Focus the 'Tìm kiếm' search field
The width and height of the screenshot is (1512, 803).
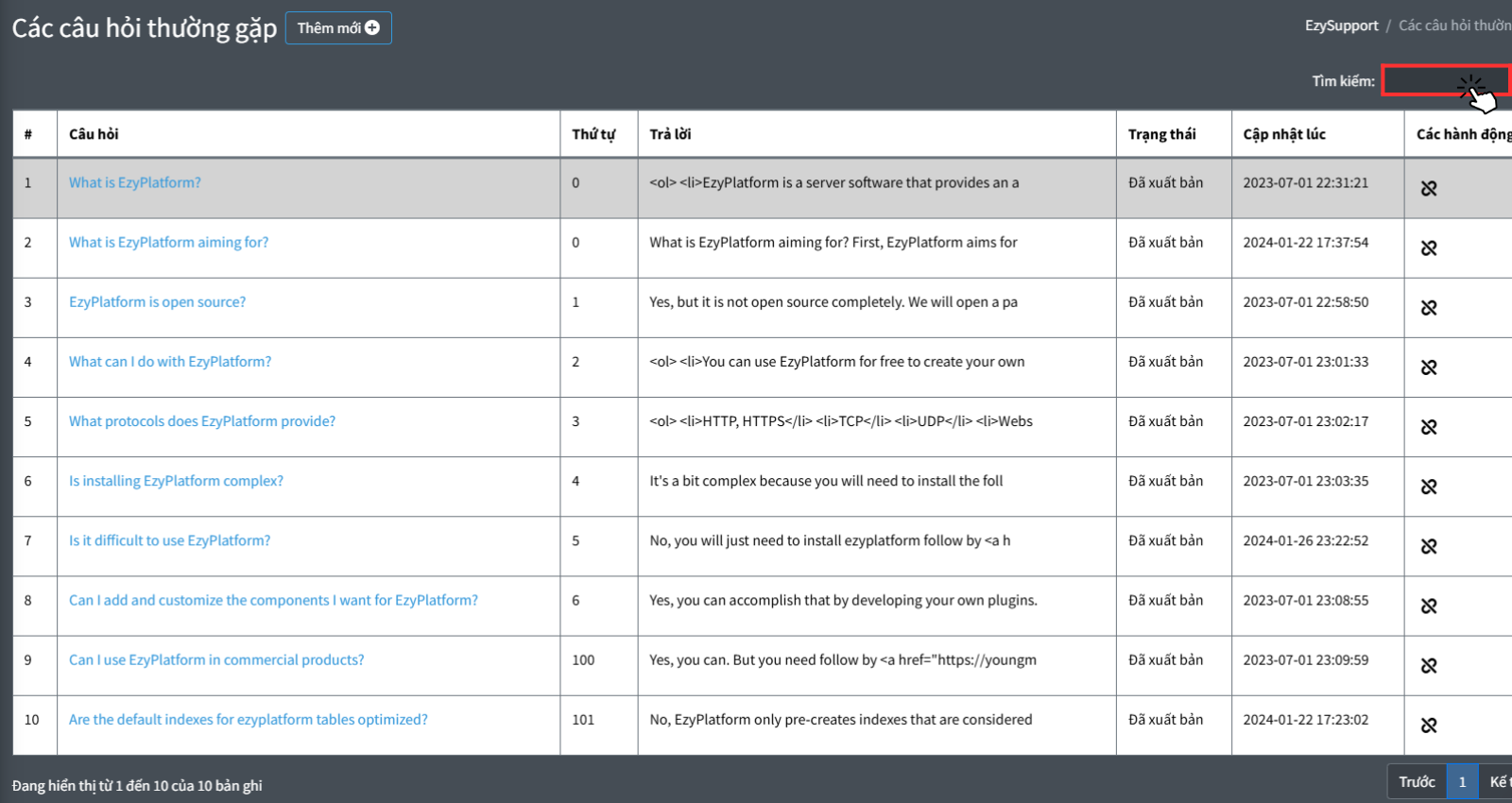coord(1446,81)
